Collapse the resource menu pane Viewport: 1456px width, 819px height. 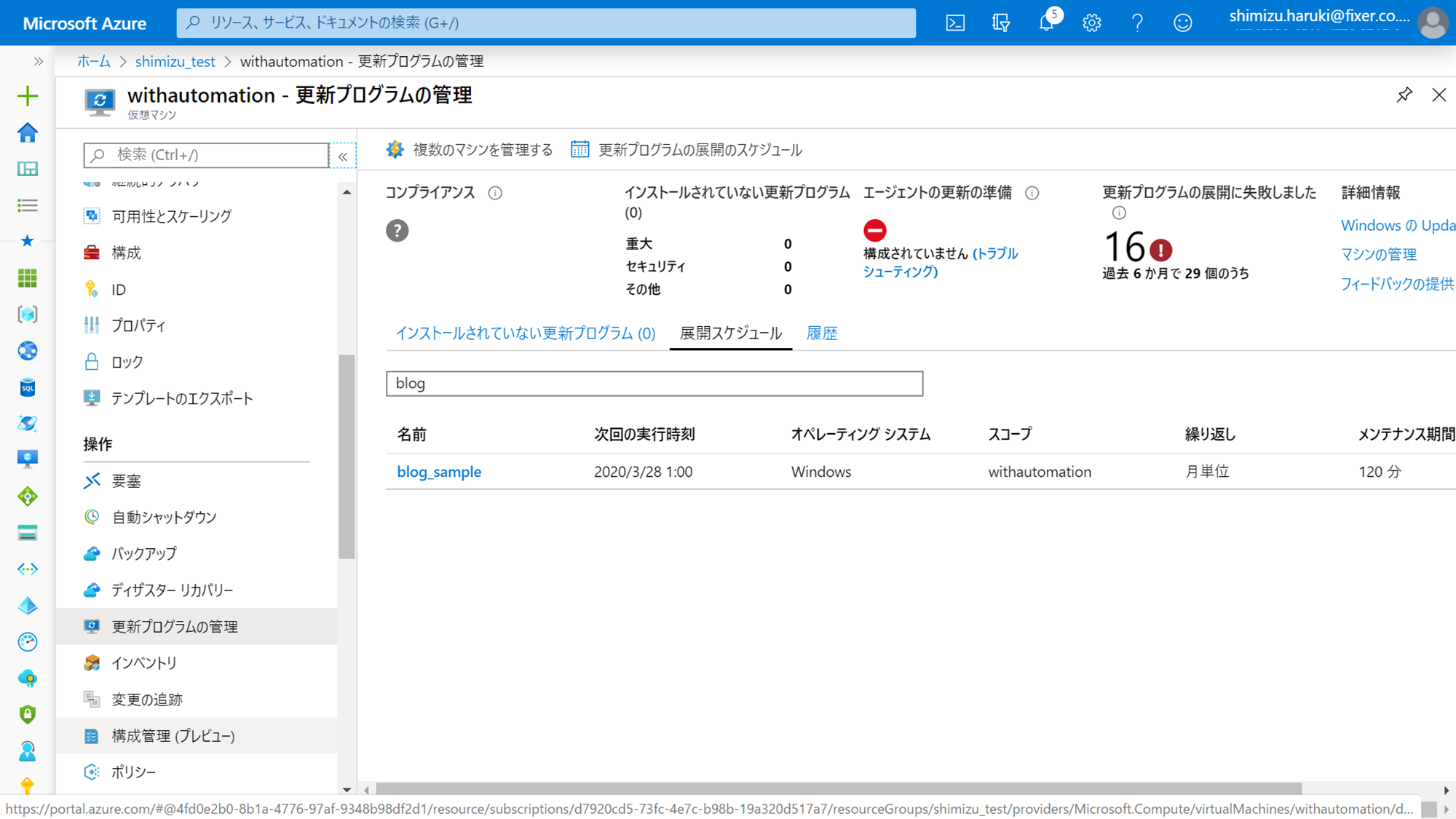coord(343,155)
